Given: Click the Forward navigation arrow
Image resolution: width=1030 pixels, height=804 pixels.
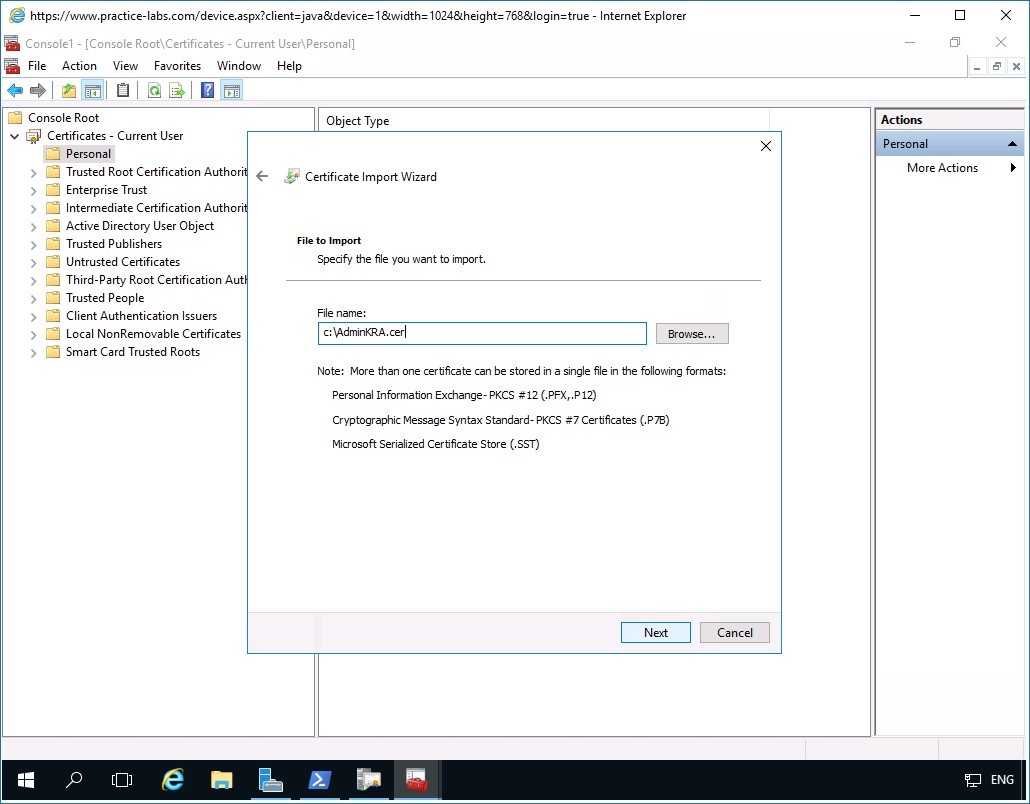Looking at the screenshot, I should point(38,90).
